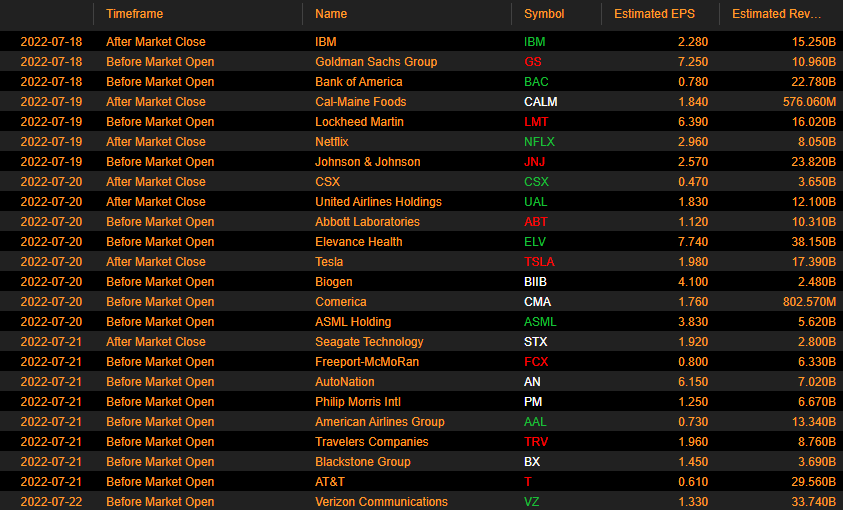Click the Name column header

(x=331, y=14)
